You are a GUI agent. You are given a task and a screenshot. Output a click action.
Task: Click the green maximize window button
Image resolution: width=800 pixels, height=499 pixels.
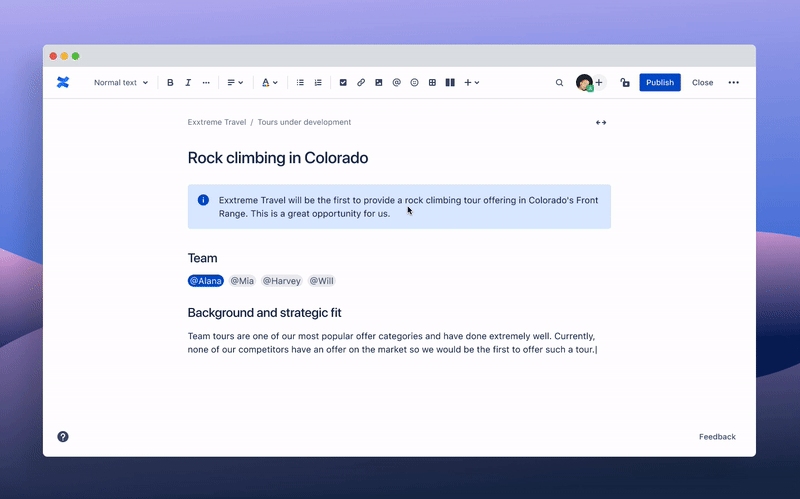pos(76,56)
